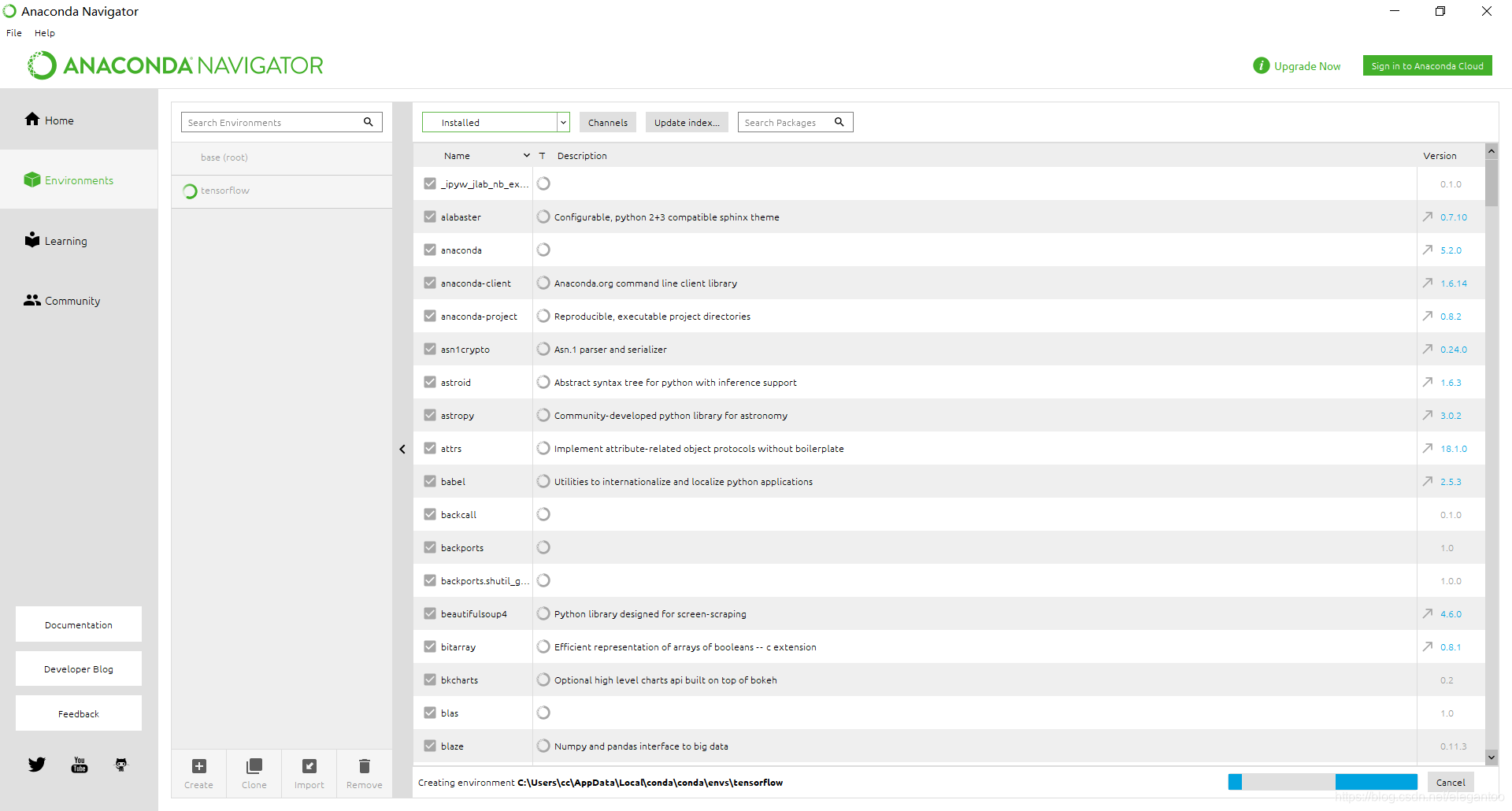Click the scrollbar down arrow
This screenshot has height=811, width=1512.
1492,757
